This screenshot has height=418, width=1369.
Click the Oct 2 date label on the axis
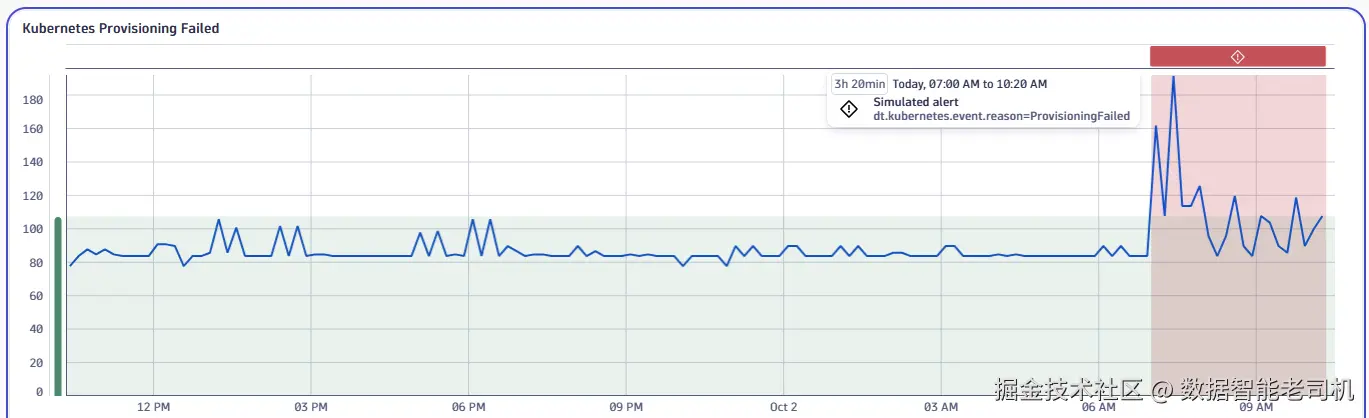[x=783, y=407]
